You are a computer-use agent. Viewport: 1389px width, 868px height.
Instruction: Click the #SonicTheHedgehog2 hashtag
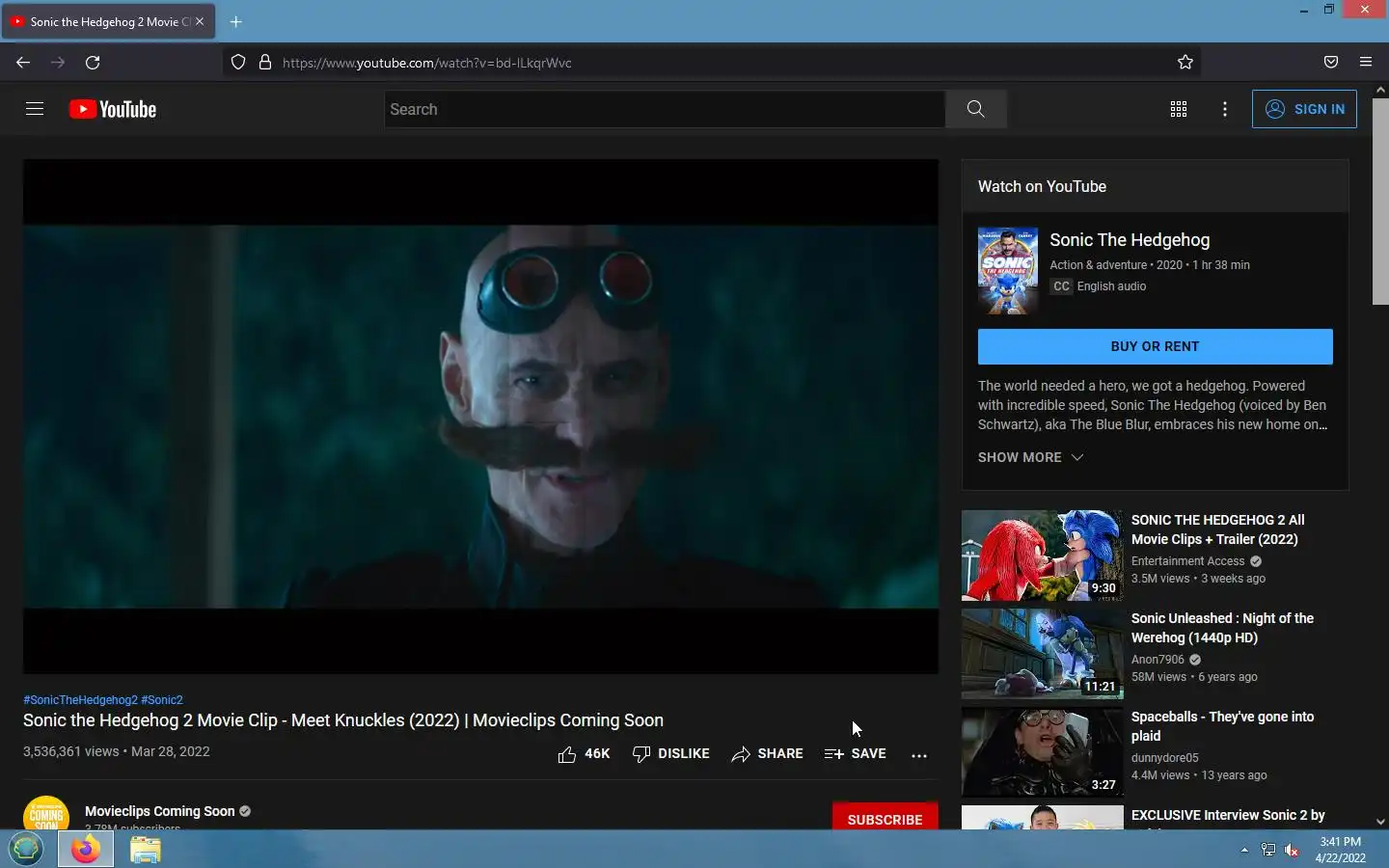tap(80, 700)
